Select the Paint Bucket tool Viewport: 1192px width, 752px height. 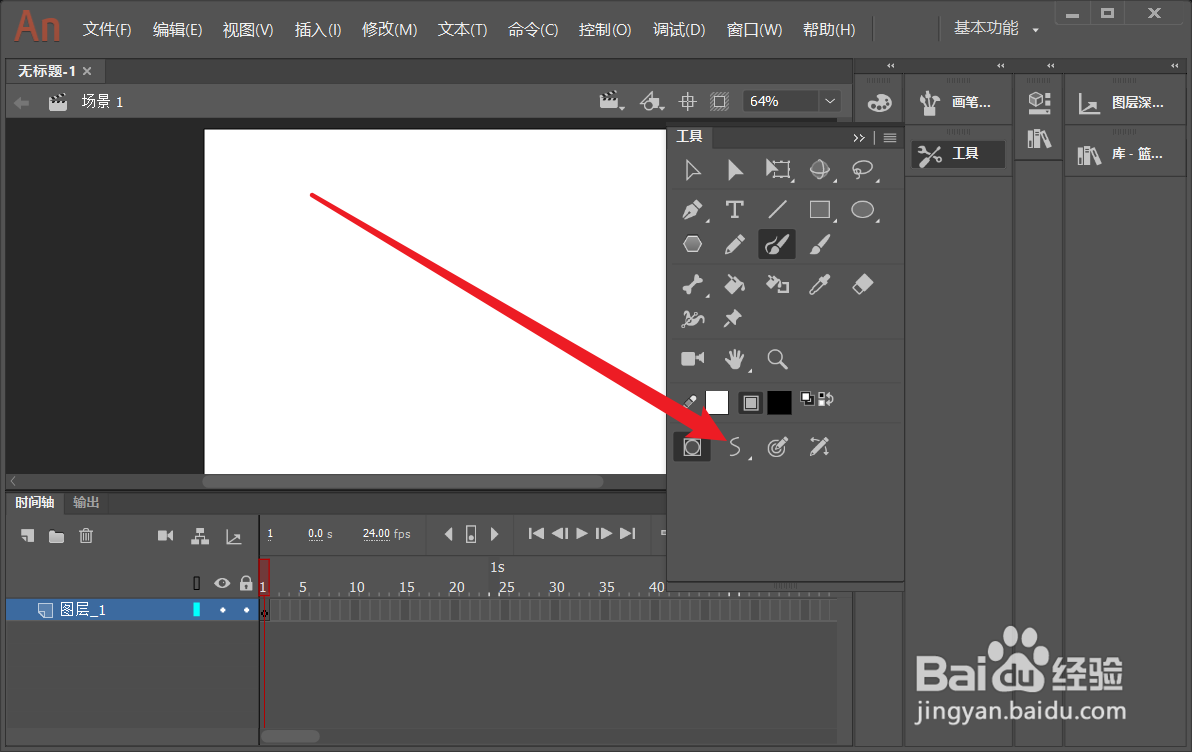(x=734, y=284)
